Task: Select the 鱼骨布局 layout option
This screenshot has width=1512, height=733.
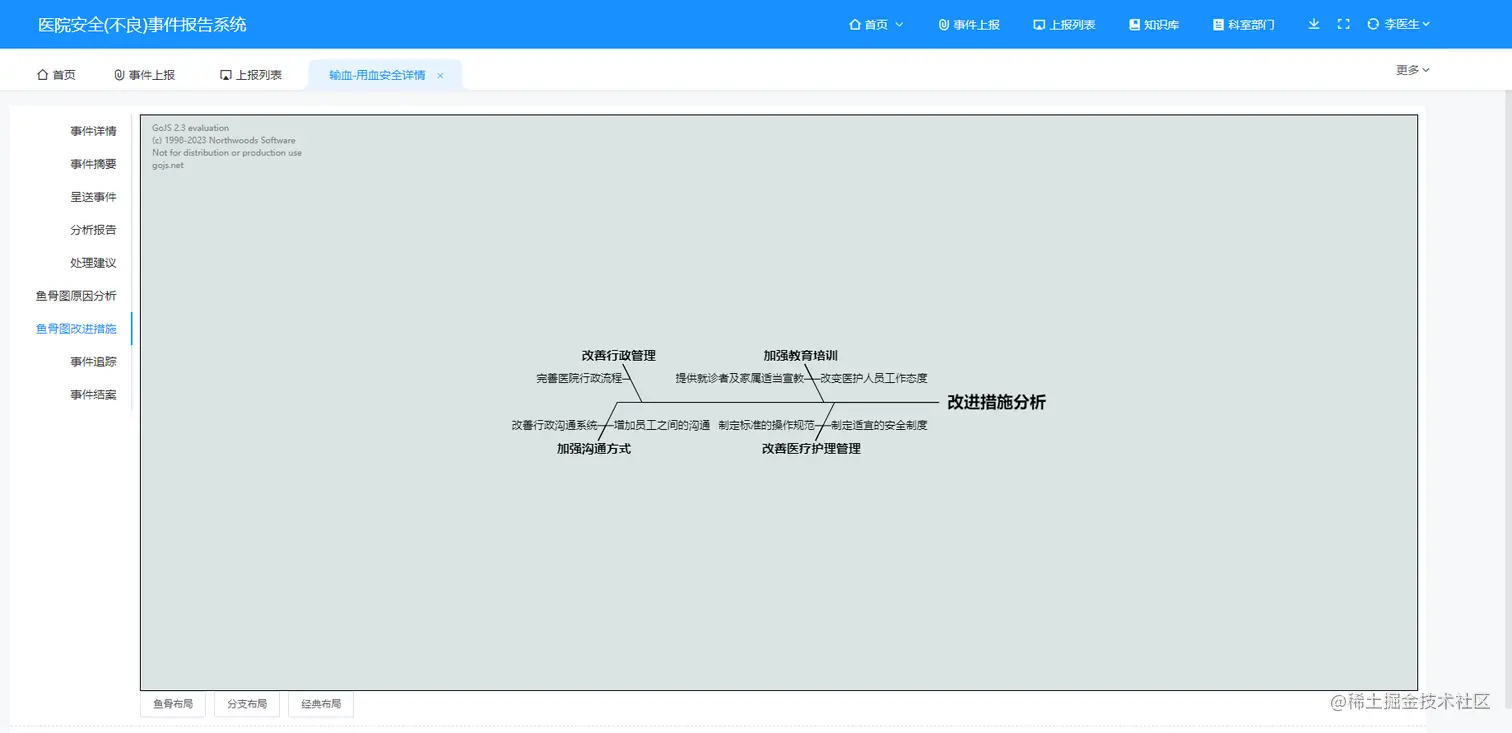Action: tap(172, 704)
